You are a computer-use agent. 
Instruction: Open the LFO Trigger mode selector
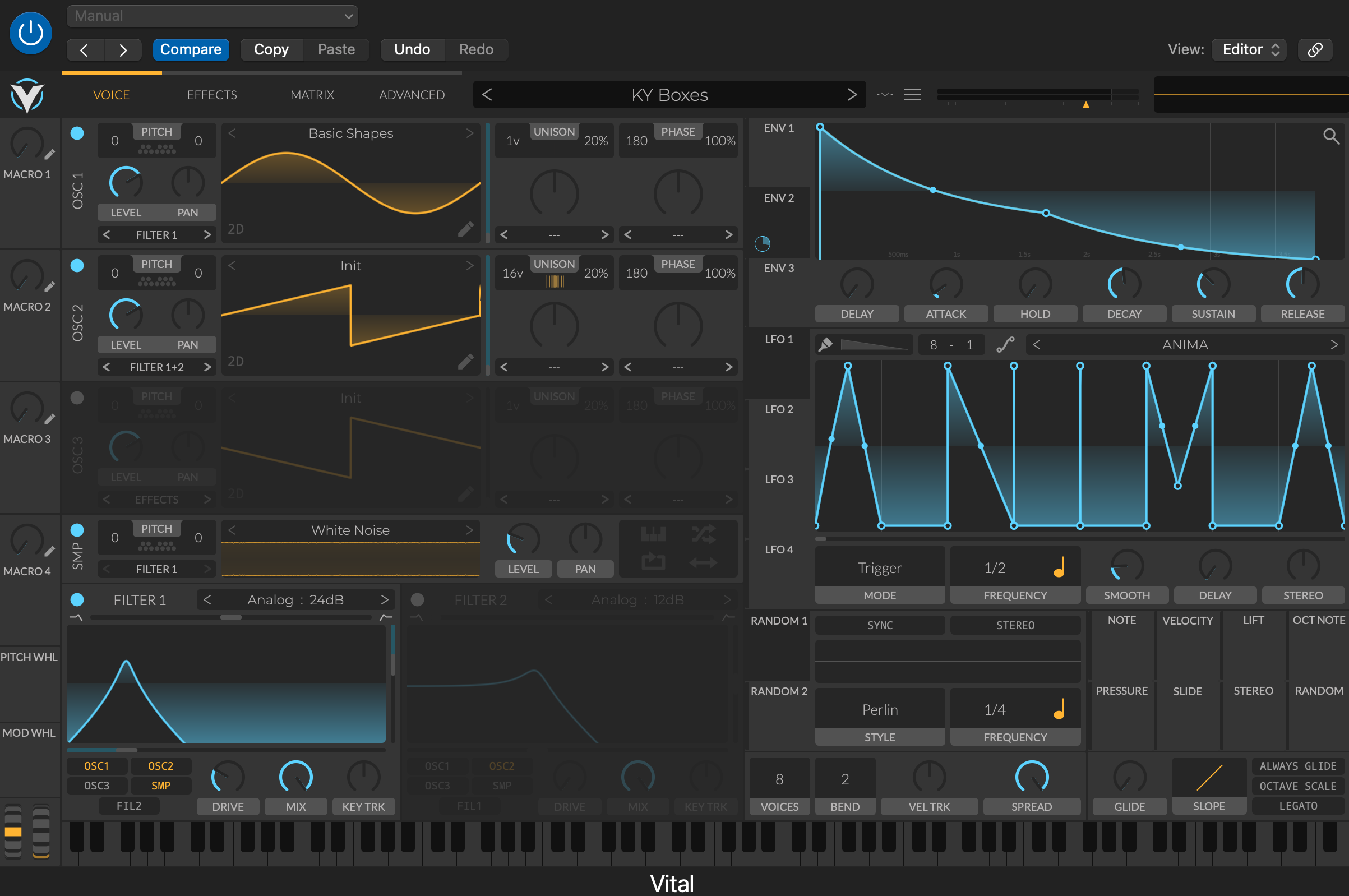879,567
